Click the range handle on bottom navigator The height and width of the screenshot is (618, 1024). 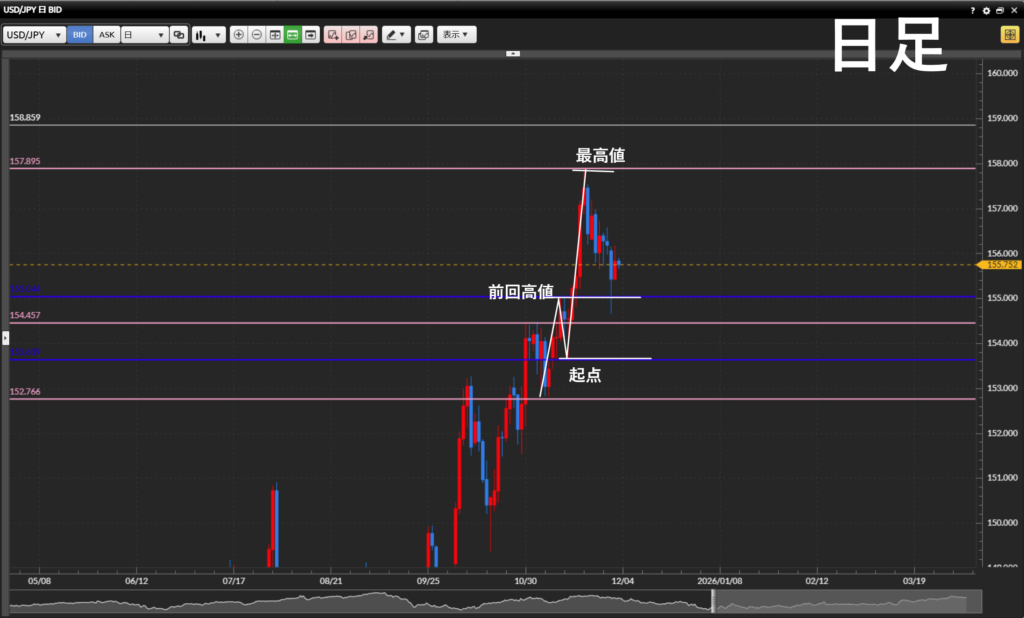[713, 600]
